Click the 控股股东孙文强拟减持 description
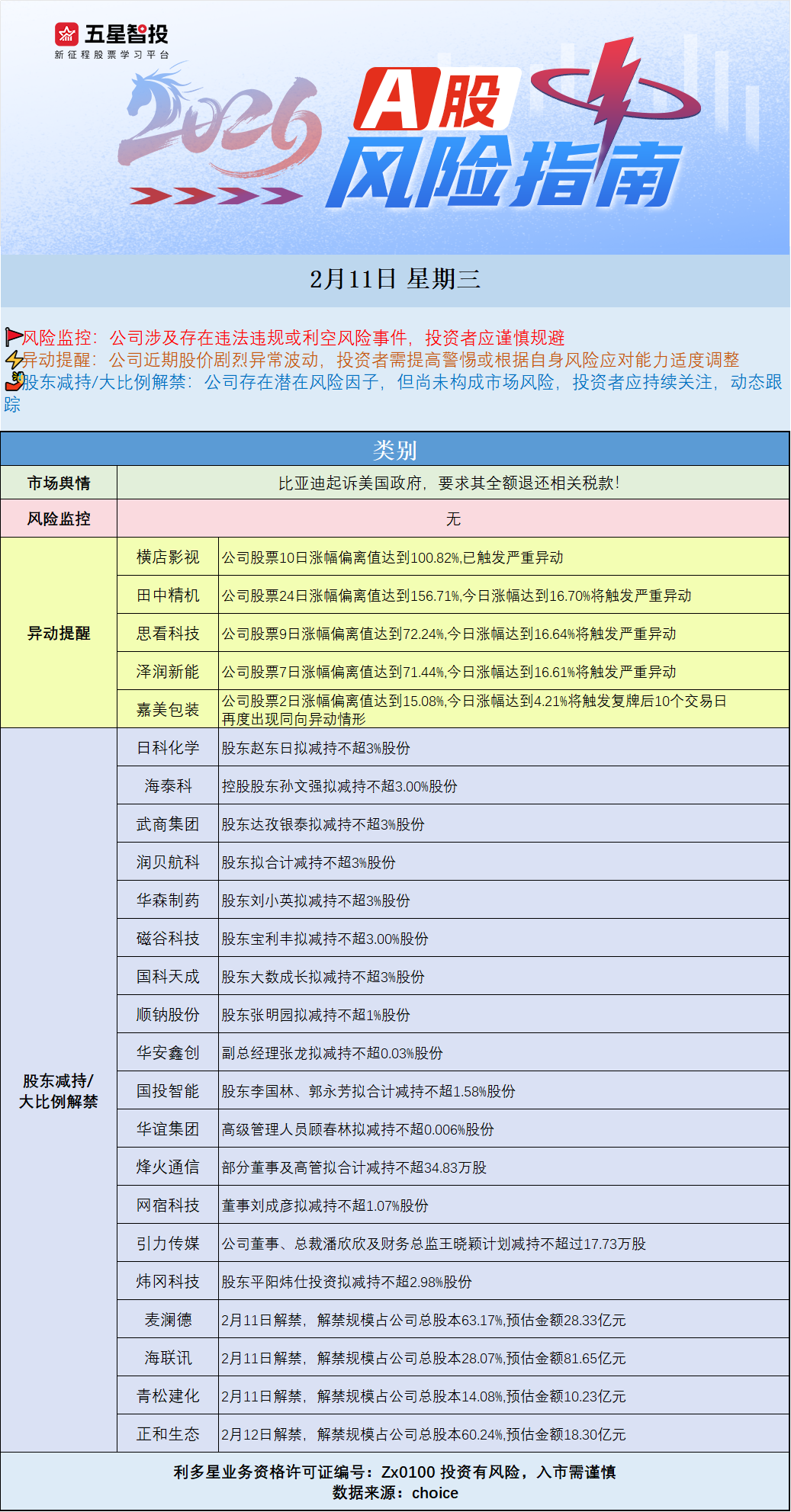The height and width of the screenshot is (1512, 791). point(339,786)
